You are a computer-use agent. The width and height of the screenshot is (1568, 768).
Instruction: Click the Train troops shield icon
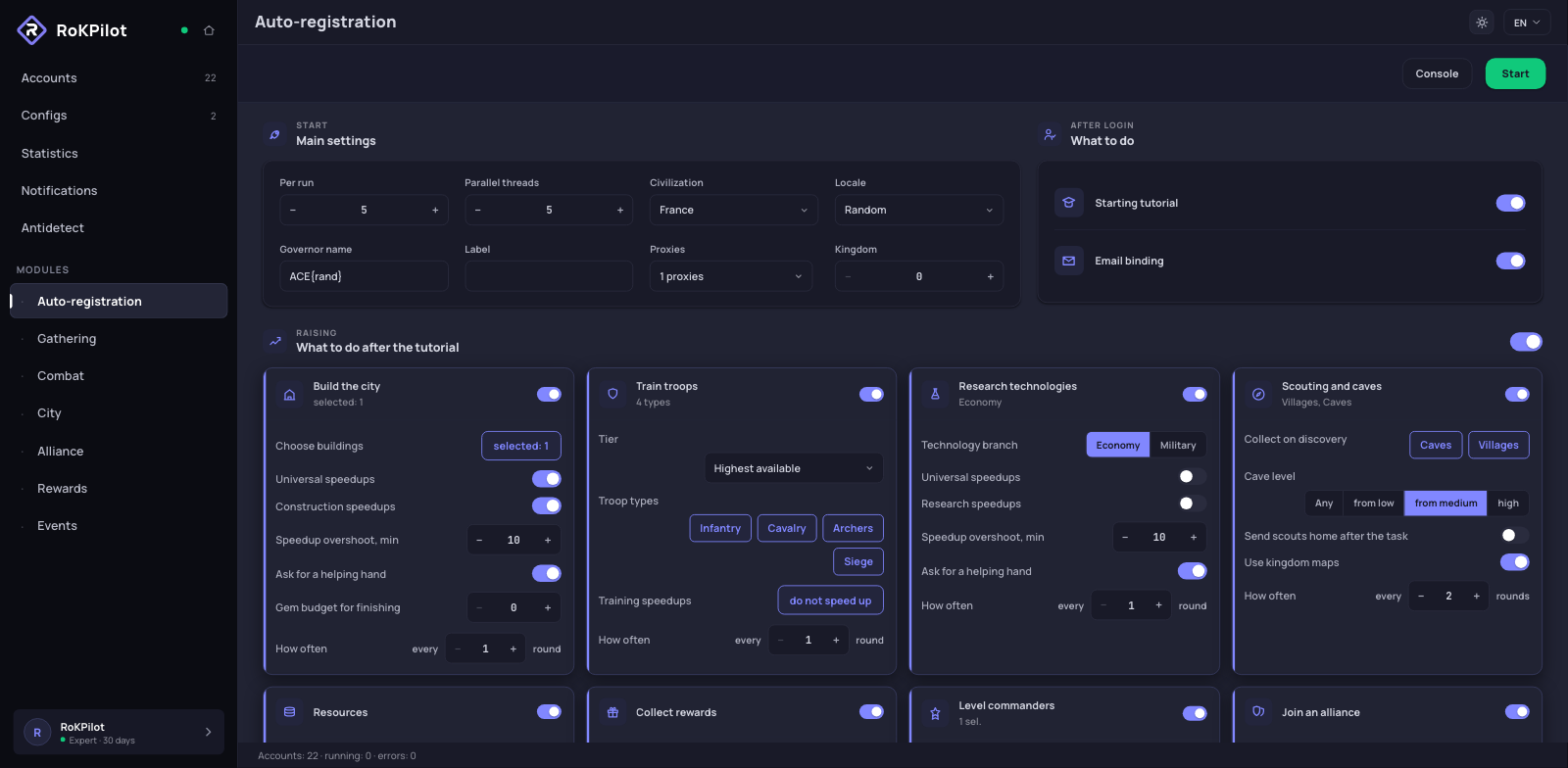click(612, 394)
